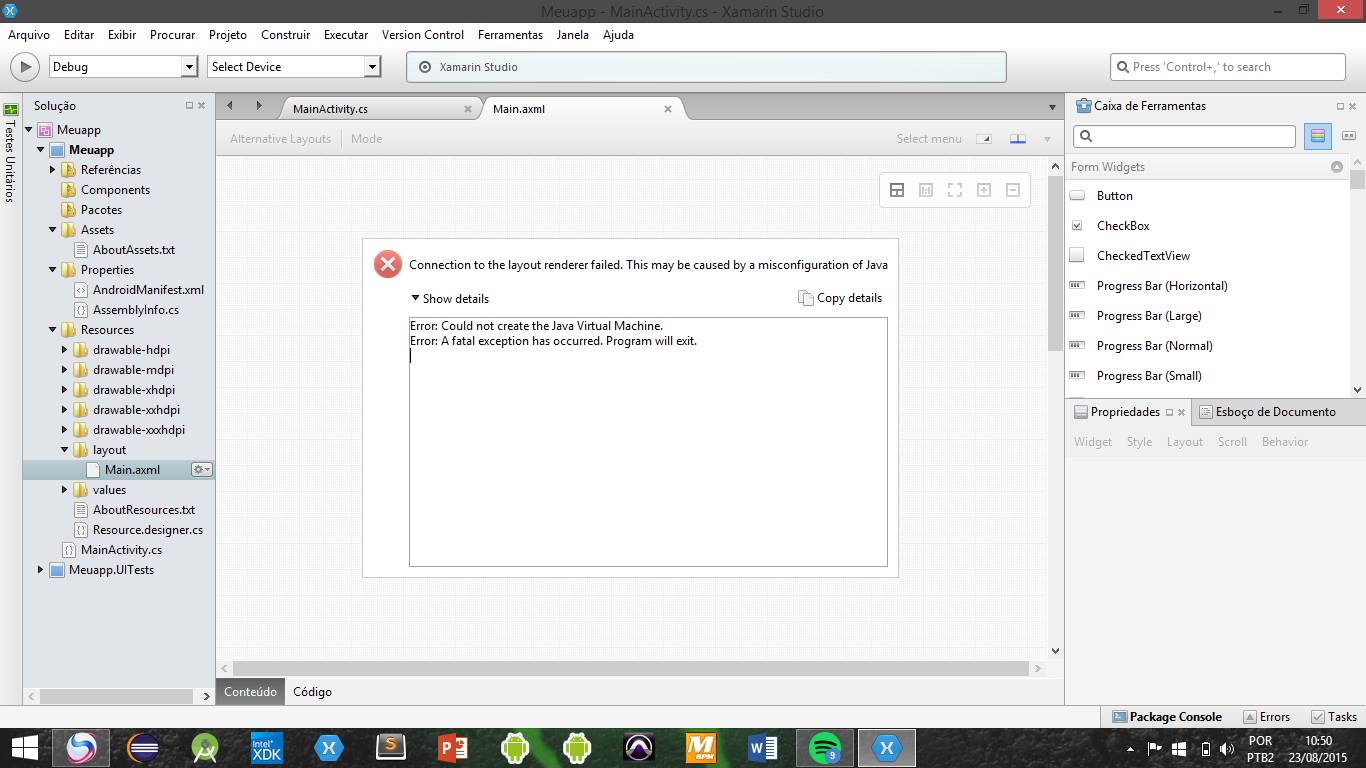Select Resource.designer.cs file
The height and width of the screenshot is (768, 1366).
tap(148, 530)
